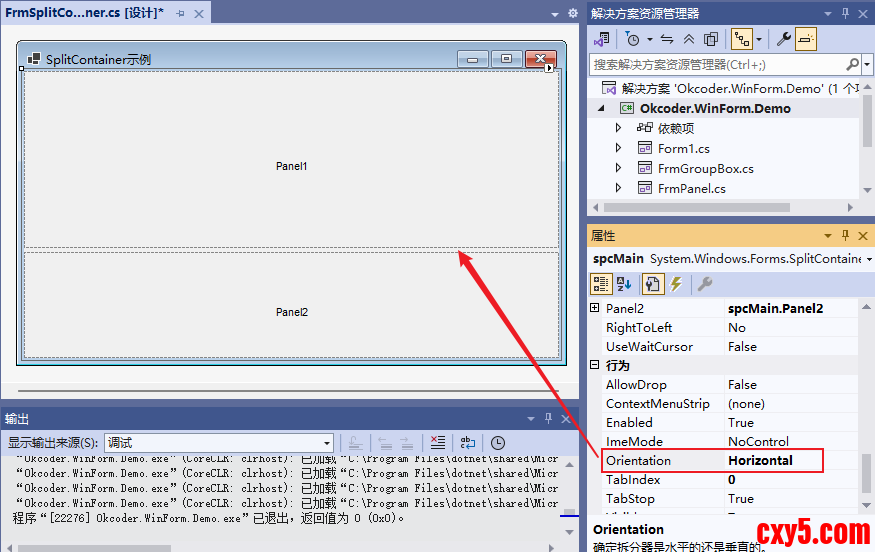Screen dimensions: 875x552
Task: Click Collapse All in Solution Explorer
Action: pyautogui.click(x=689, y=39)
